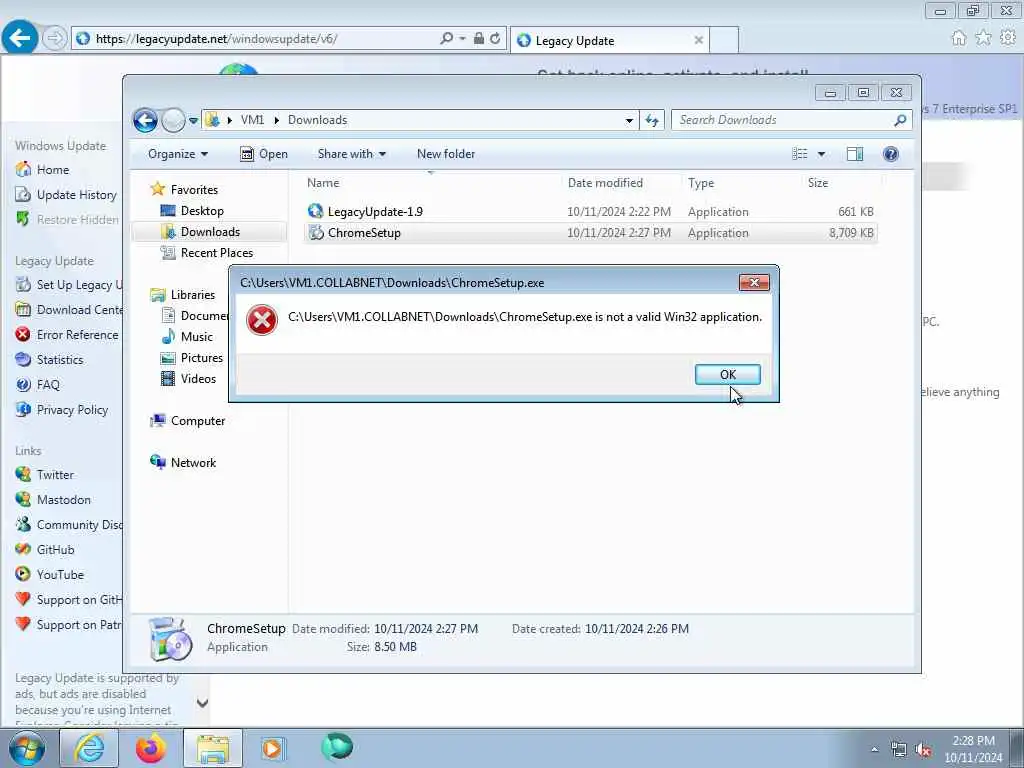
Task: Click the IE address bar URL
Action: (x=216, y=39)
